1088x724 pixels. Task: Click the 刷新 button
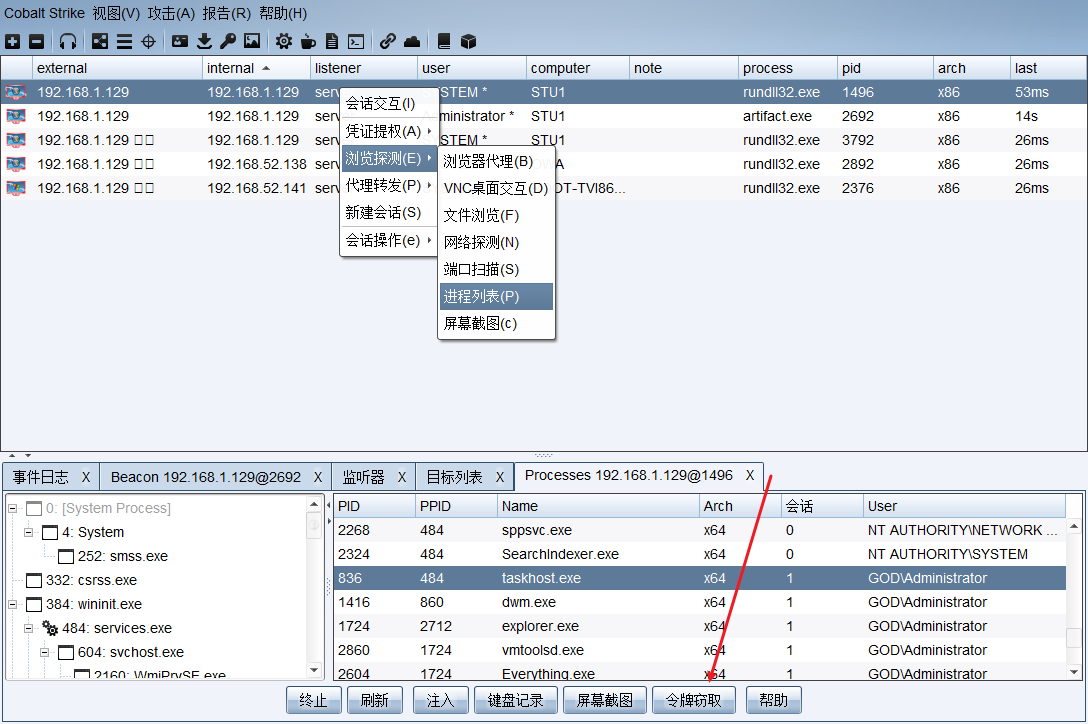(375, 700)
